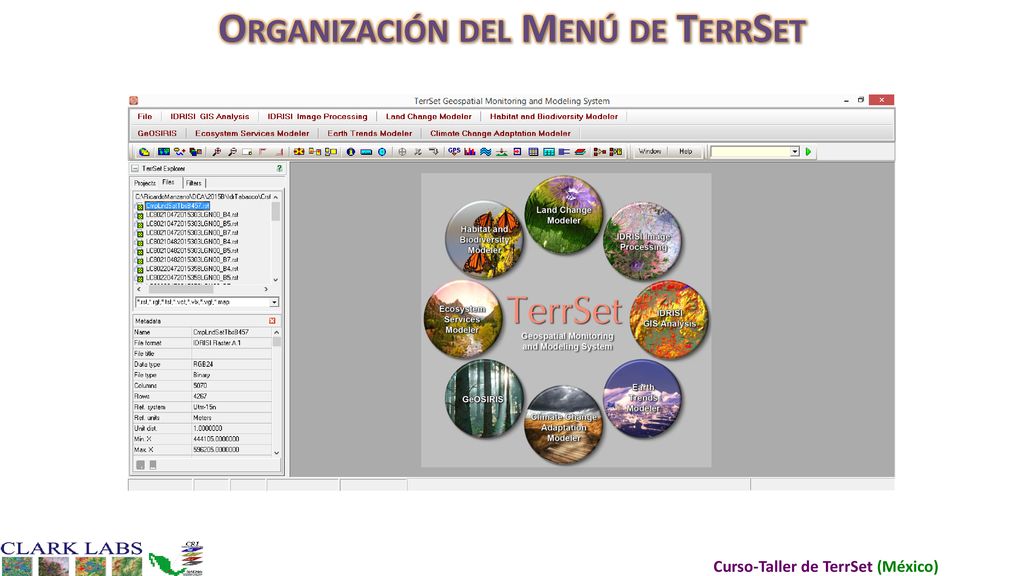Image resolution: width=1024 pixels, height=576 pixels.
Task: Select file LC80210472015303LGN00_B7.rst
Action: [x=192, y=232]
